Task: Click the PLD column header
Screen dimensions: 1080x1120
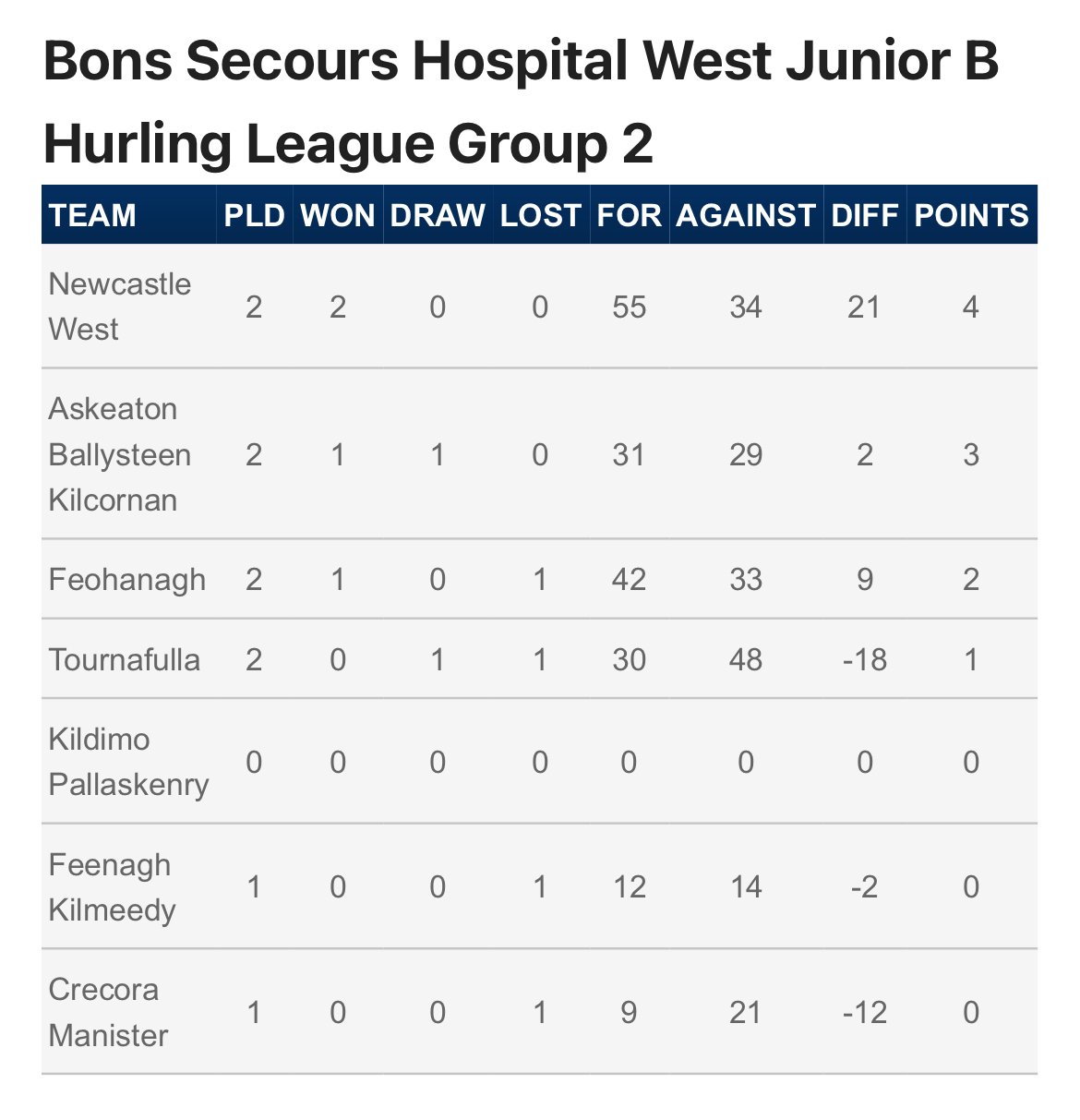Action: [x=254, y=215]
